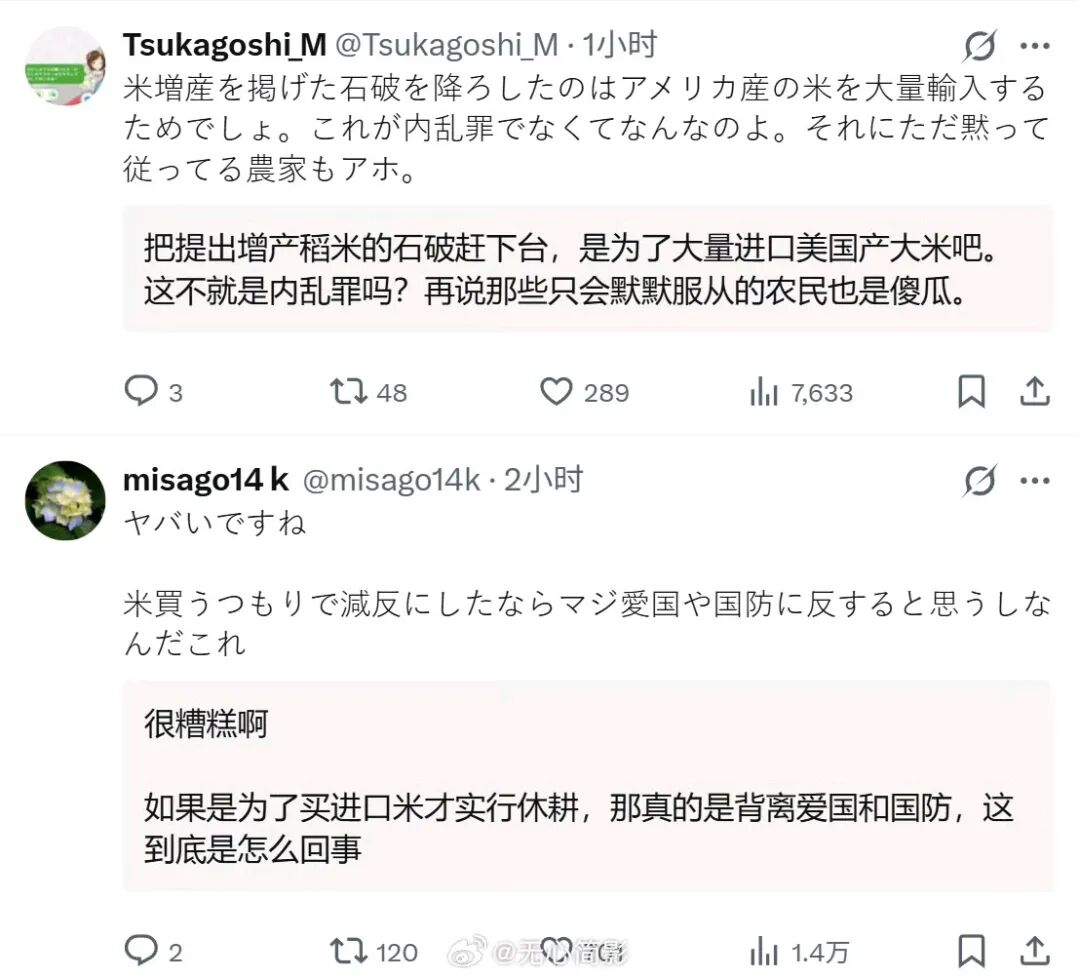
Task: Click the share icon on the top tweet
Action: pos(1035,392)
